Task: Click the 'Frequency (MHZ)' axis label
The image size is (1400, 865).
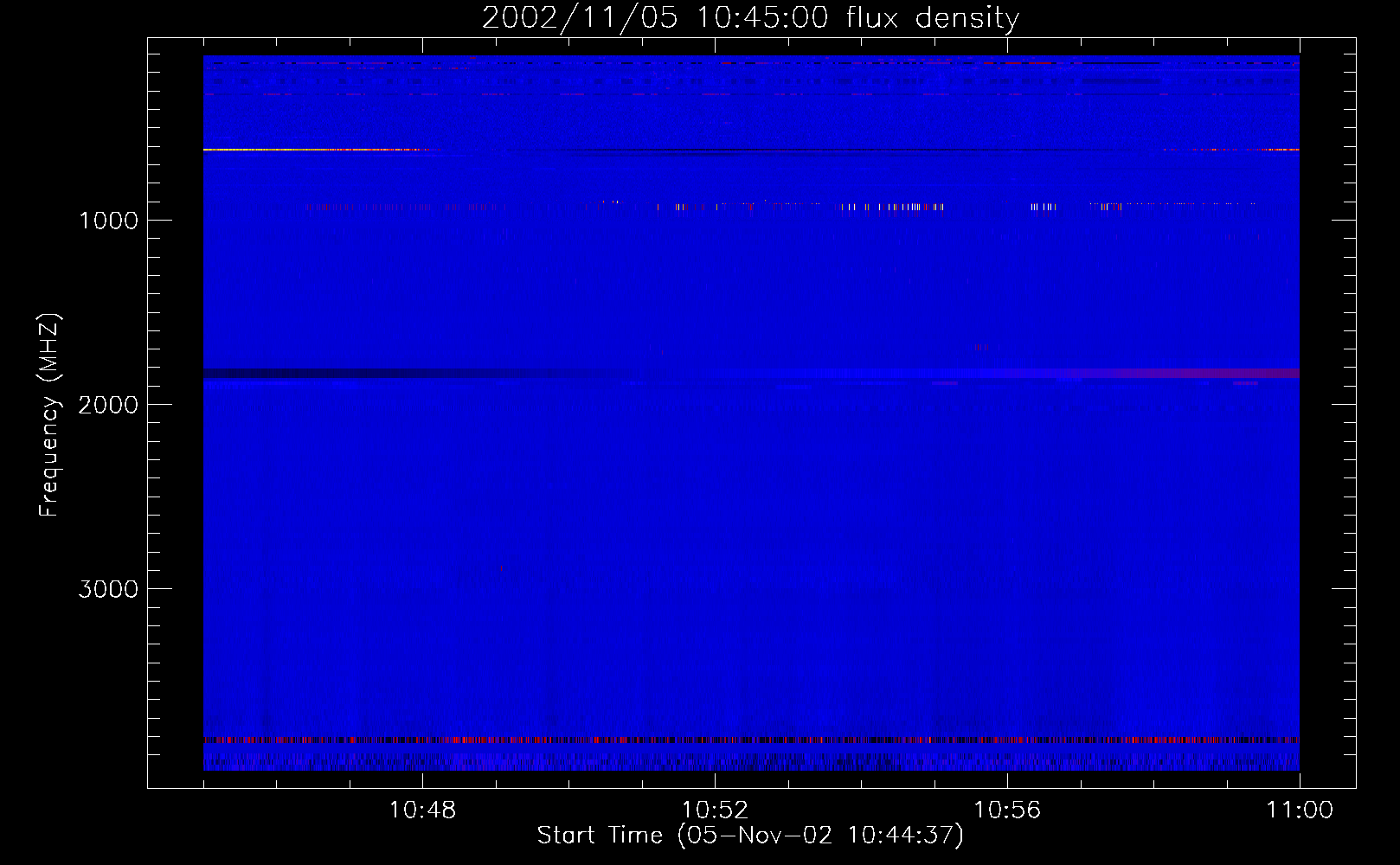Action: pos(49,415)
